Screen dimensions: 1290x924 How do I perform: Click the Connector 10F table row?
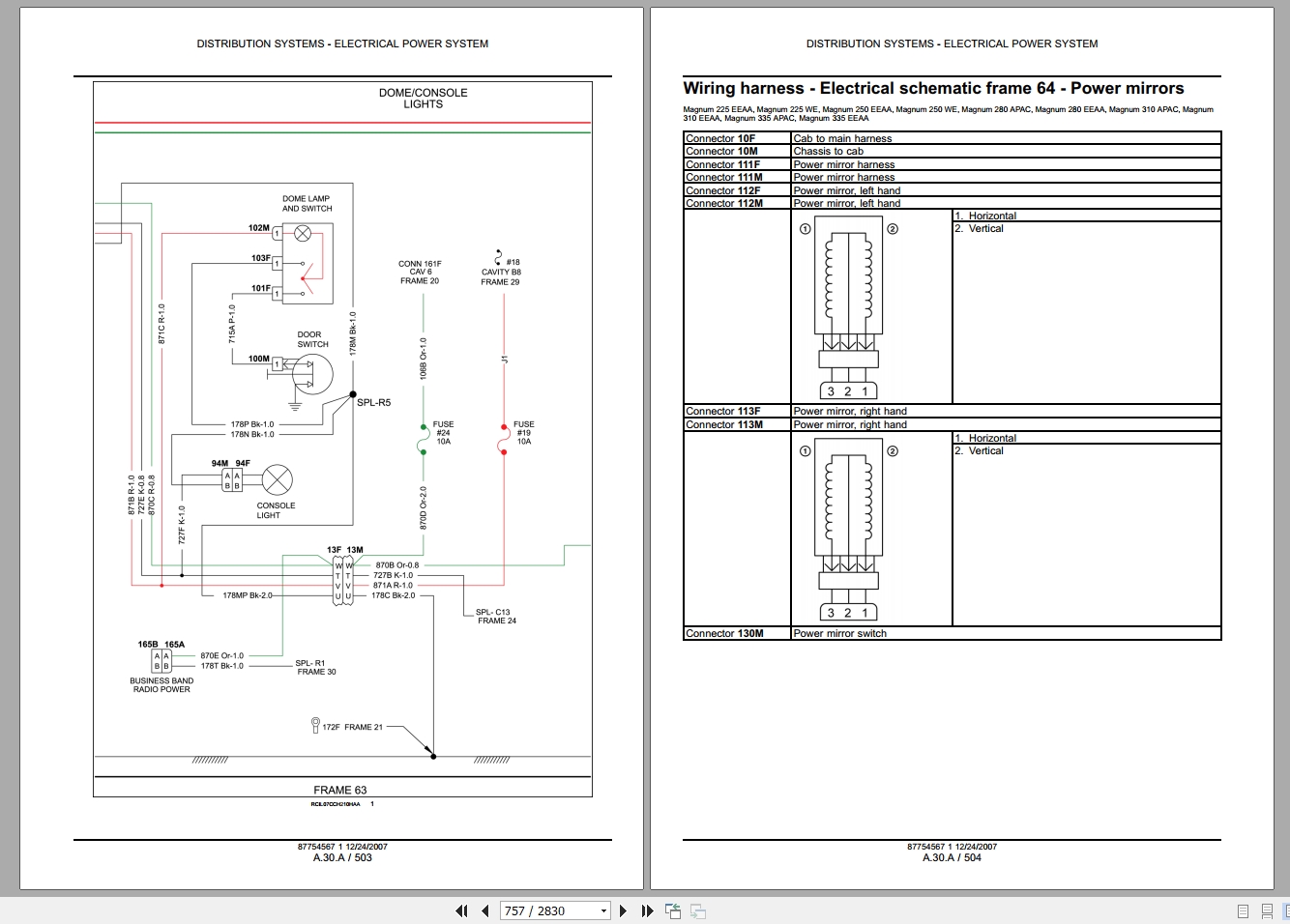click(952, 138)
